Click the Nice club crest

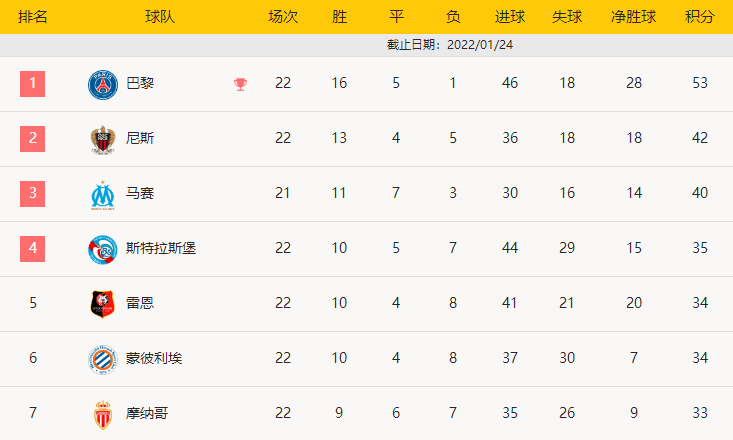(x=103, y=139)
